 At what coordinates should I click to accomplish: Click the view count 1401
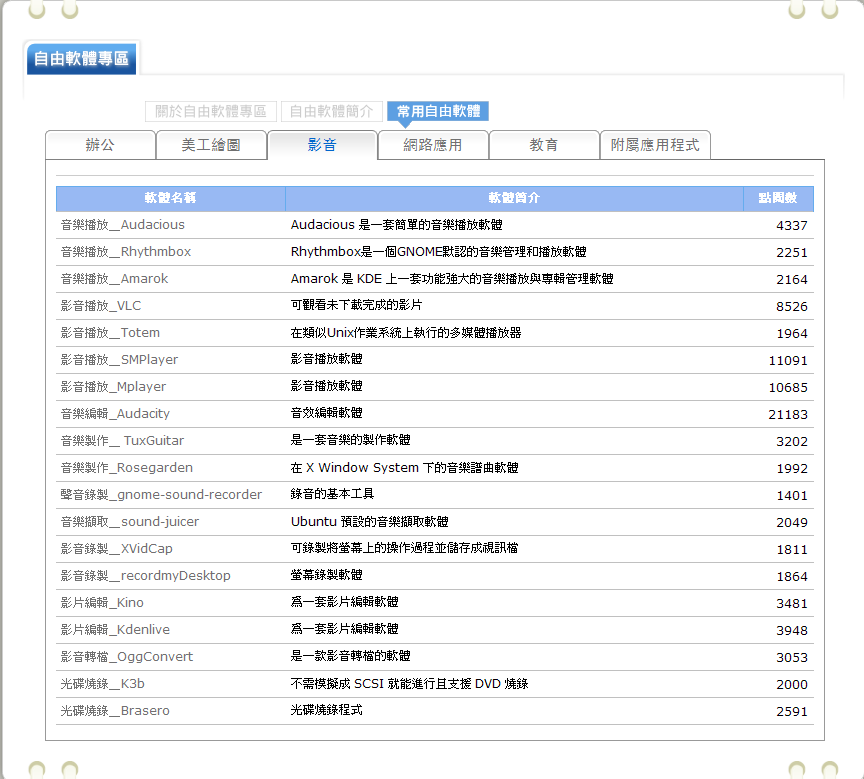click(x=792, y=495)
